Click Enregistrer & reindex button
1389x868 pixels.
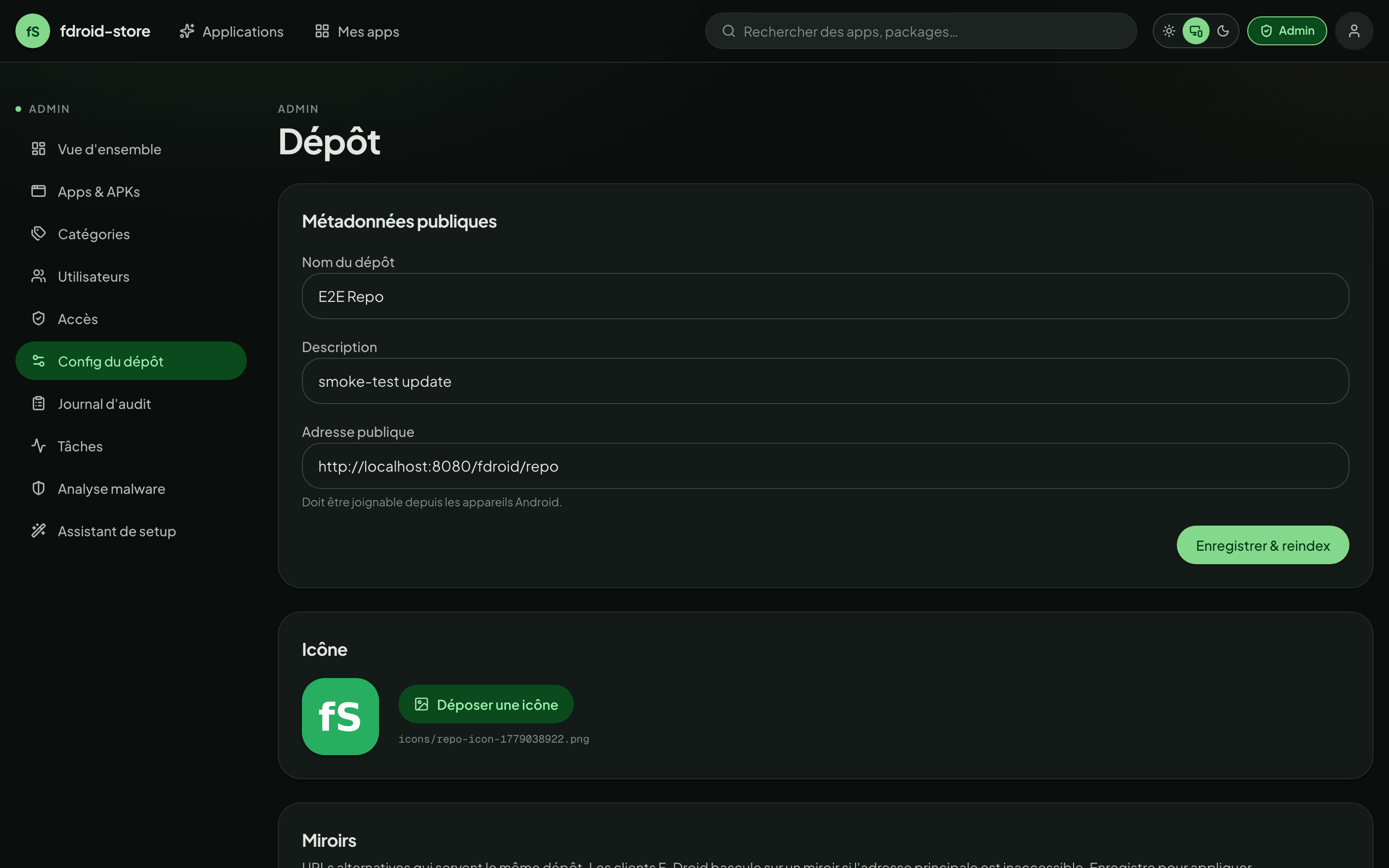coord(1263,545)
